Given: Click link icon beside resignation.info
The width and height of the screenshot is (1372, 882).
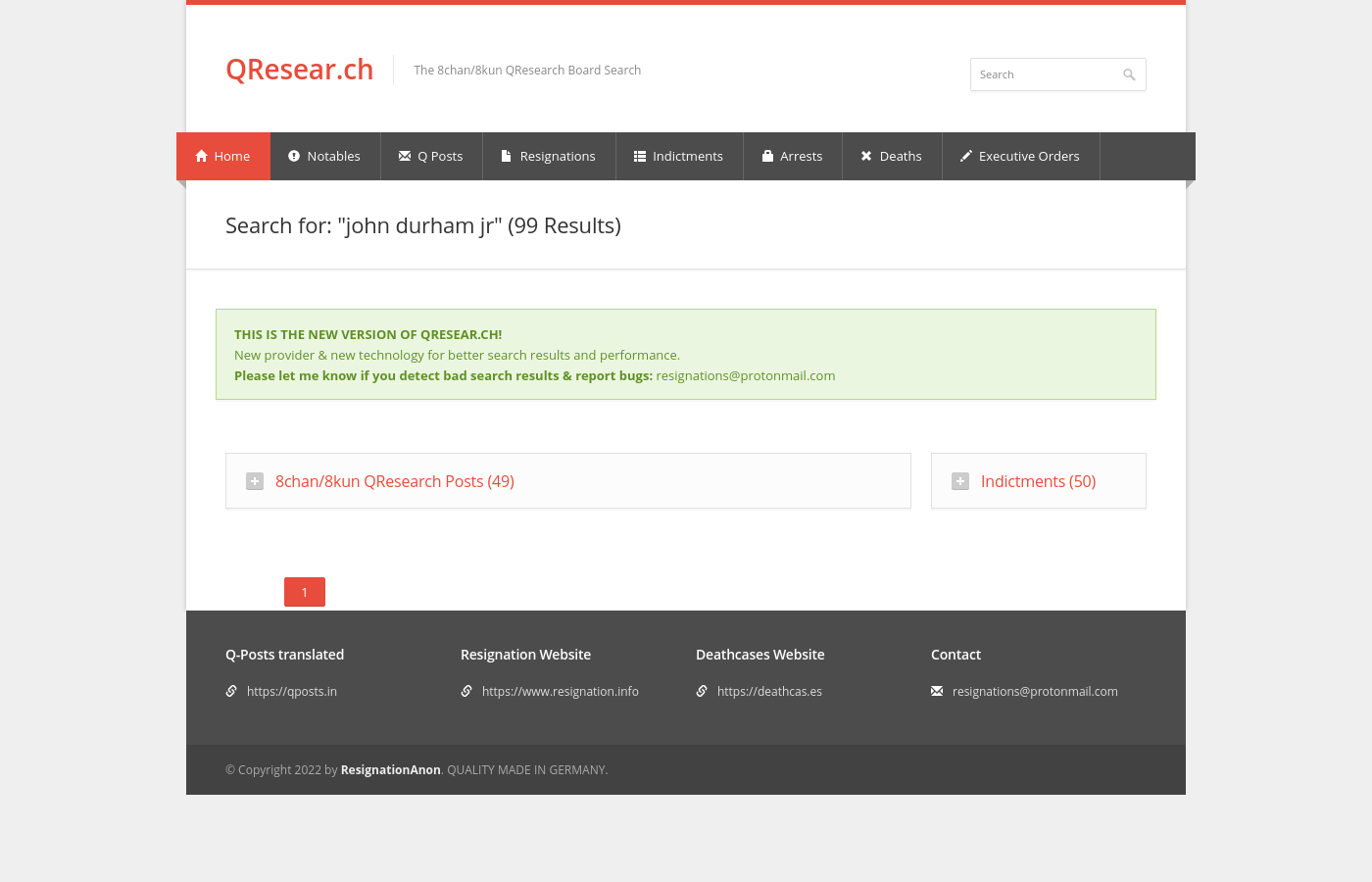Looking at the screenshot, I should click(466, 691).
